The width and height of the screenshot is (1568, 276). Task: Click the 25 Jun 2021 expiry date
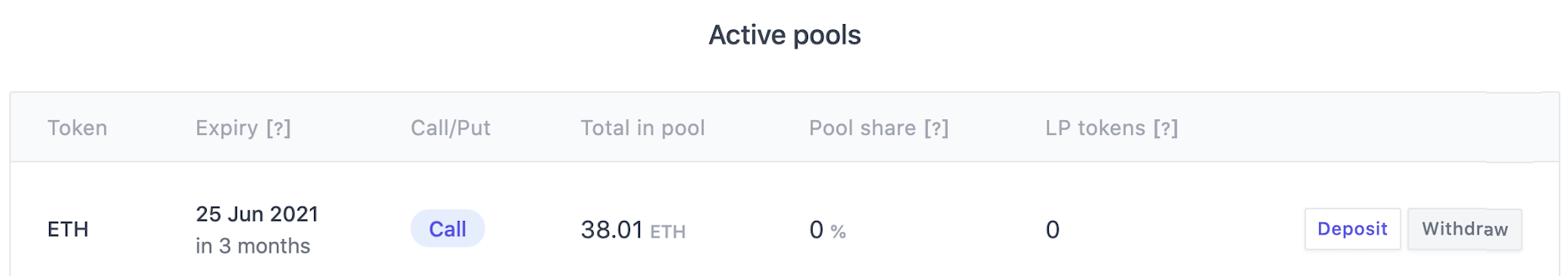pyautogui.click(x=257, y=214)
